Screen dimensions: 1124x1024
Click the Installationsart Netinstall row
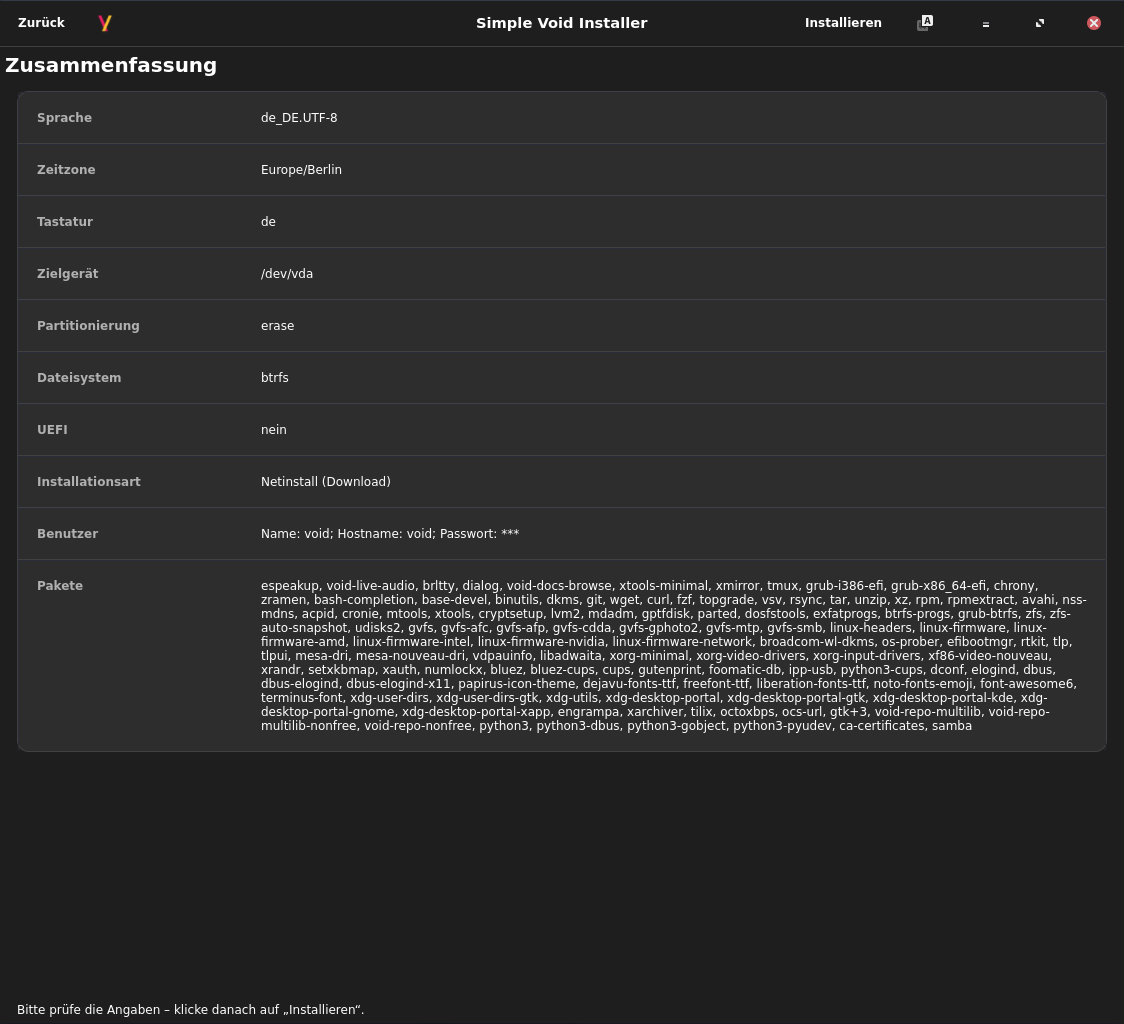click(561, 482)
